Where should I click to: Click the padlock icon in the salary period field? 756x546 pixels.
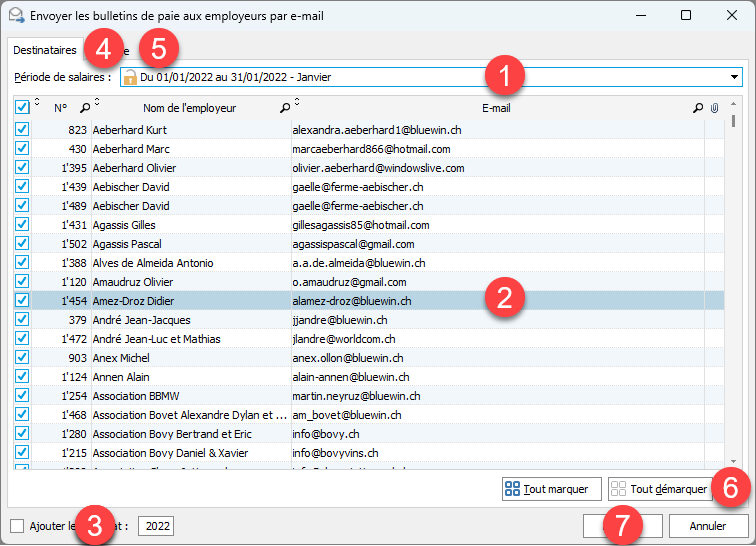[x=130, y=77]
